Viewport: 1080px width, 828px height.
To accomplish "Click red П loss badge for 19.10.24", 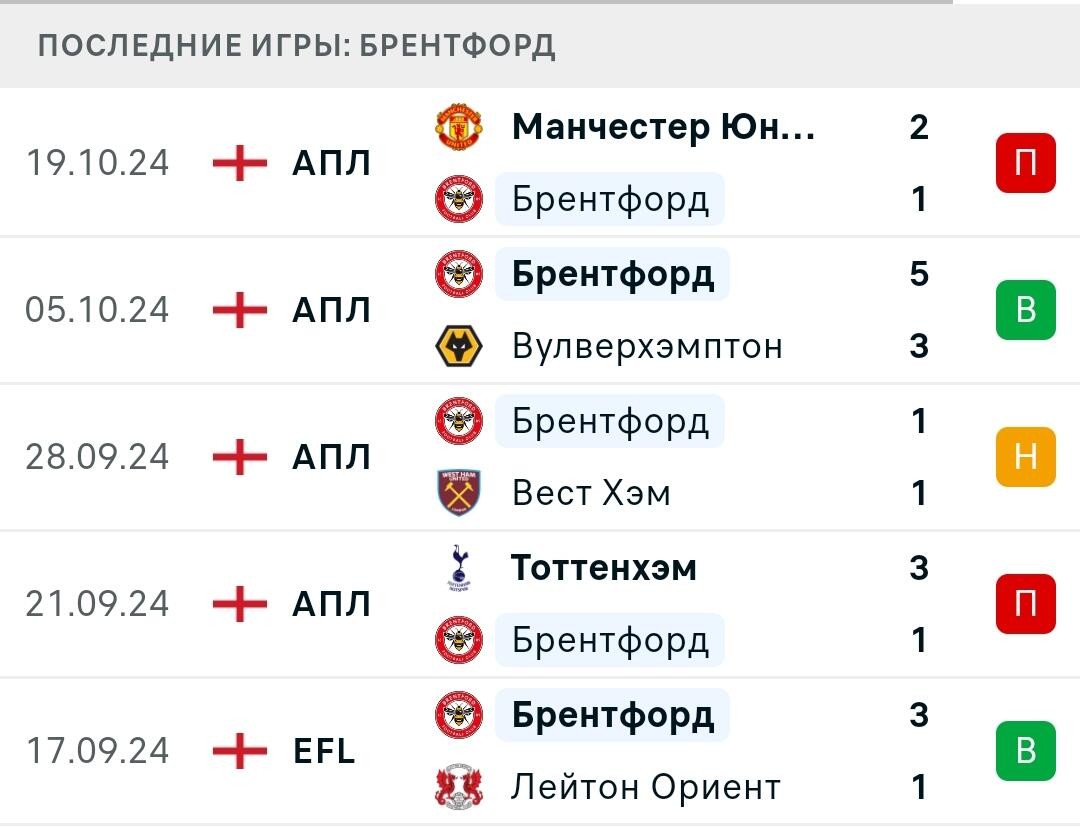I will 1026,163.
